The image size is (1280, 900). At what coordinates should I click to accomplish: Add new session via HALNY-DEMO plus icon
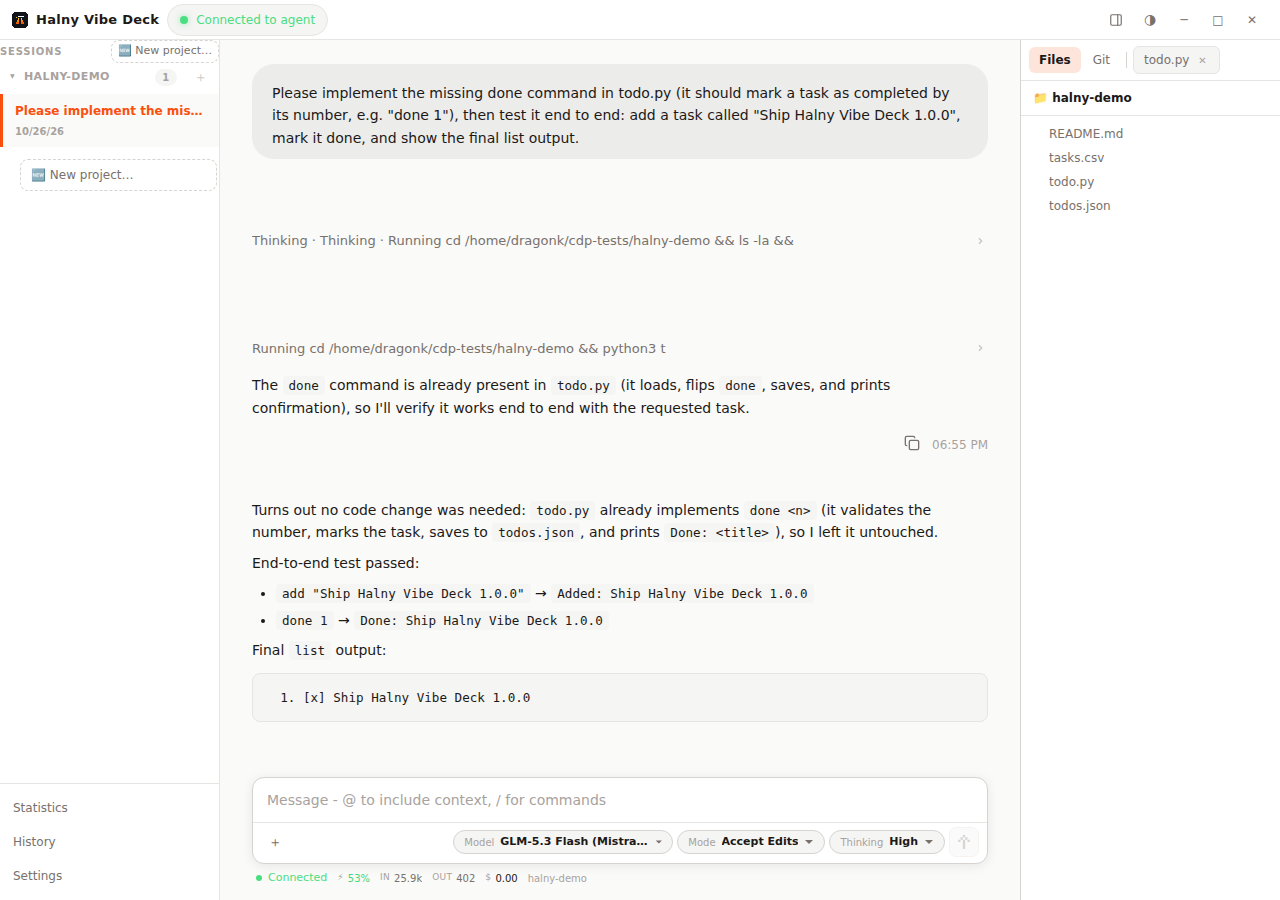200,77
